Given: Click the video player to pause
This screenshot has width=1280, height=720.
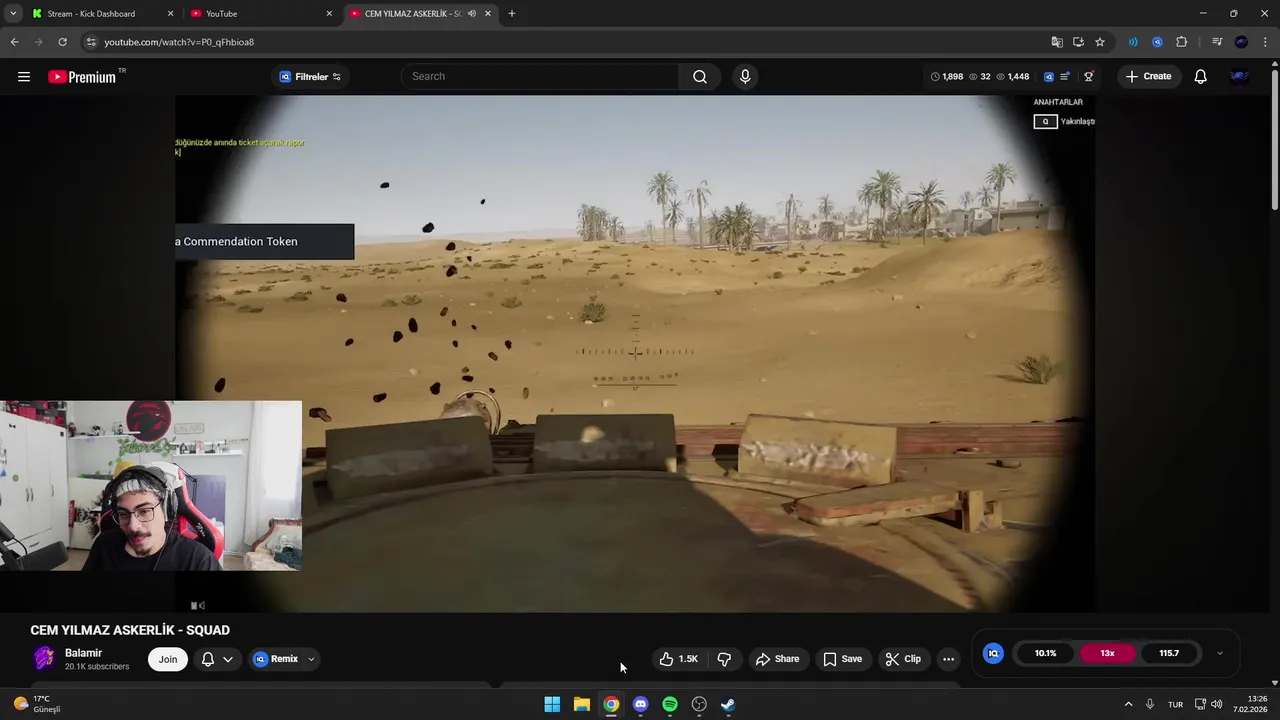Looking at the screenshot, I should click(635, 353).
